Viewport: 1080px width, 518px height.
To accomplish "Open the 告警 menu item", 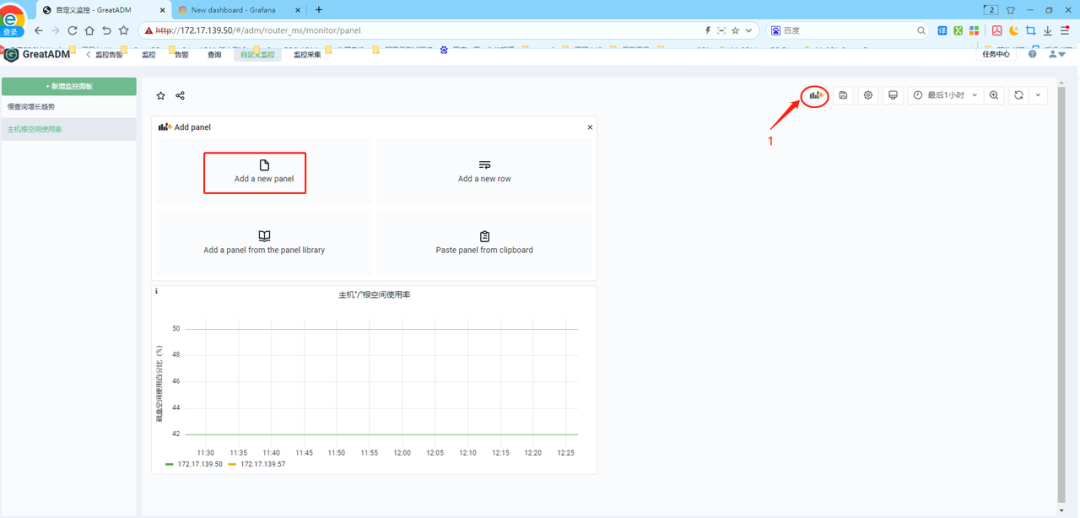I will [x=181, y=54].
